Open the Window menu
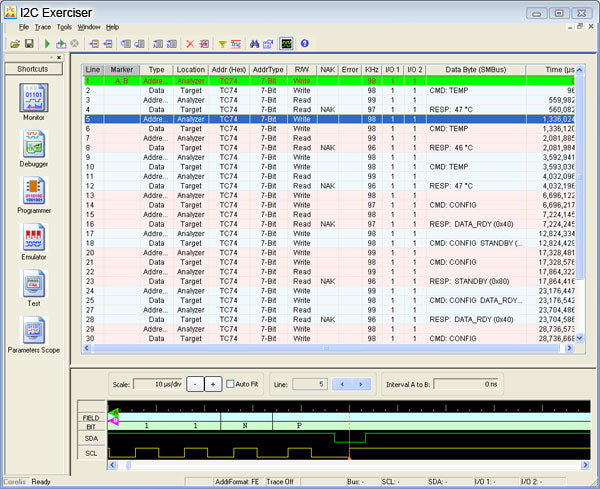The image size is (600, 489). 89,27
